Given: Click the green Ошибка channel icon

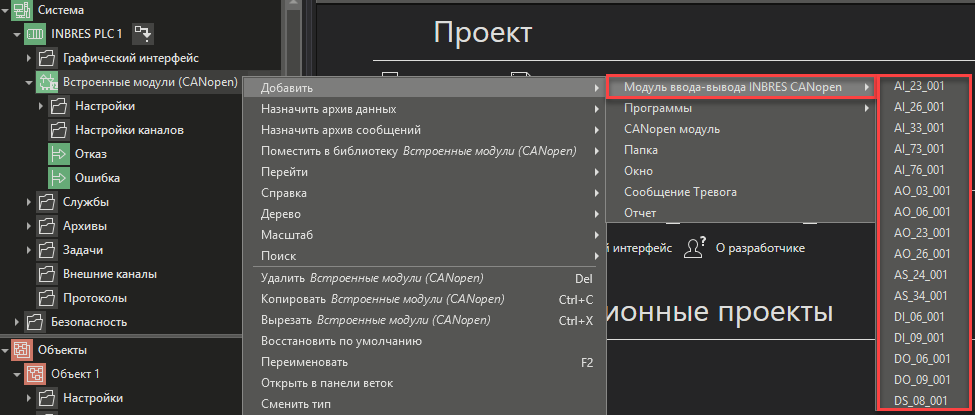Looking at the screenshot, I should tap(58, 178).
